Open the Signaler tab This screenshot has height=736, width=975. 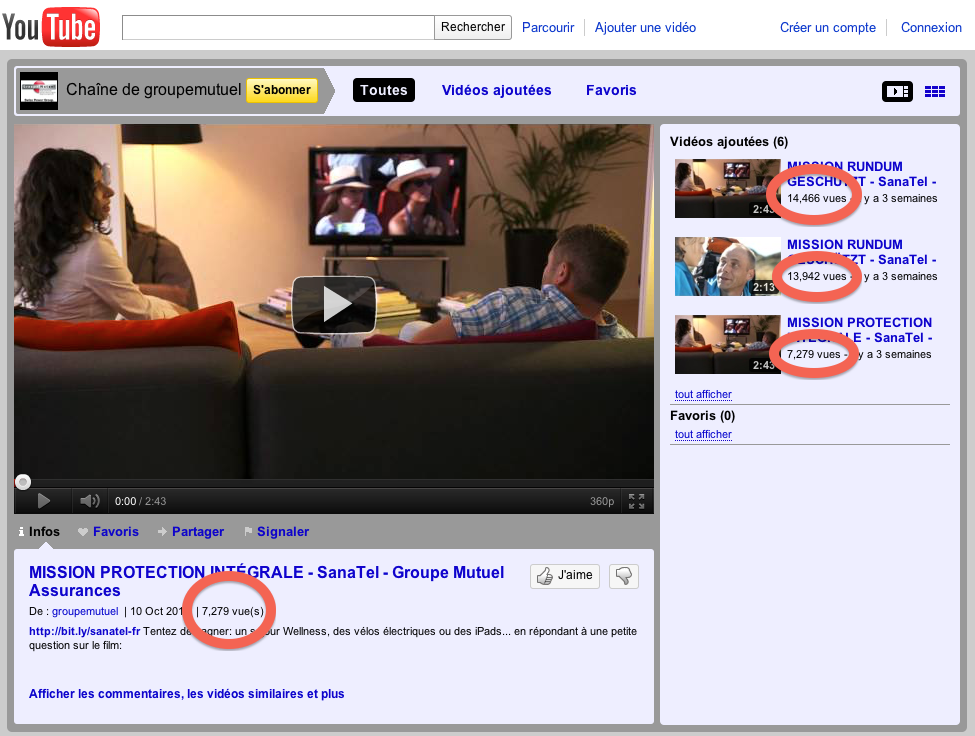pyautogui.click(x=276, y=531)
